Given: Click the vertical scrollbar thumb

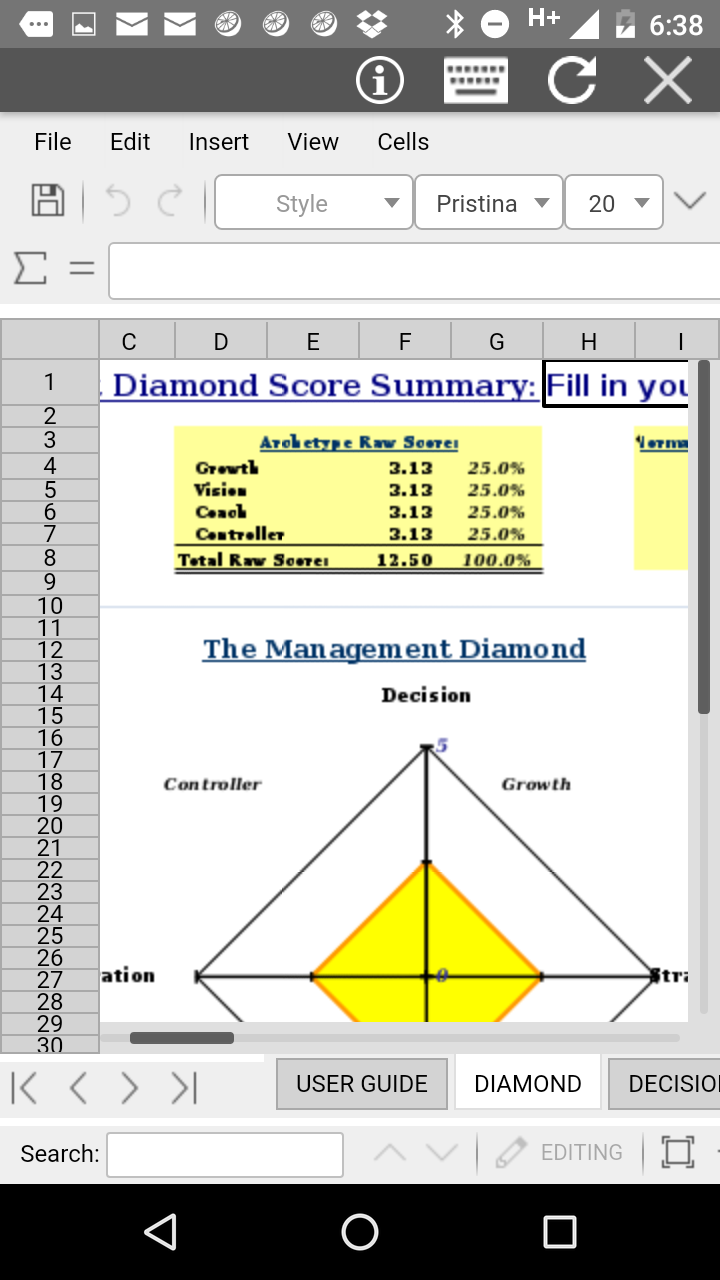Looking at the screenshot, I should tap(704, 537).
